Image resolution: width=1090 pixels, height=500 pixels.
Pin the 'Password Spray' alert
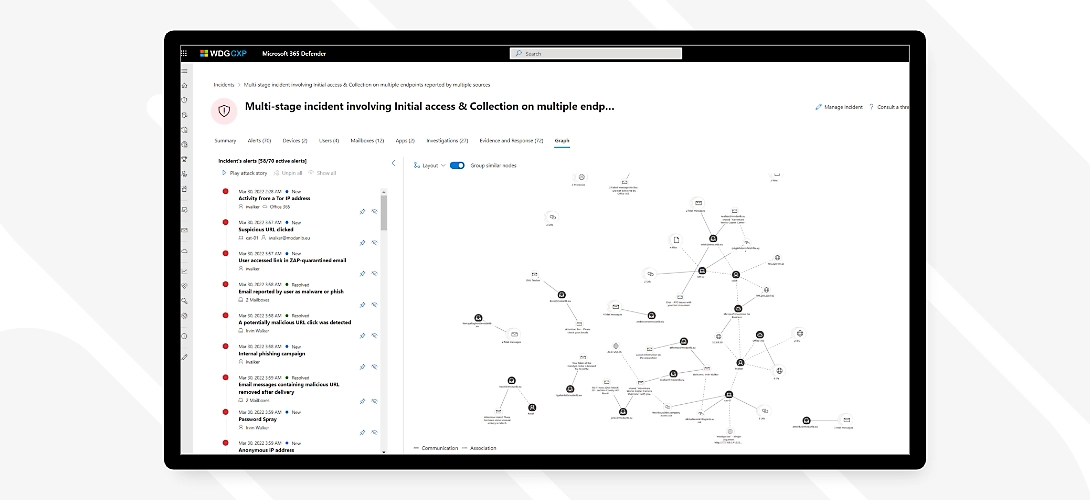(361, 430)
